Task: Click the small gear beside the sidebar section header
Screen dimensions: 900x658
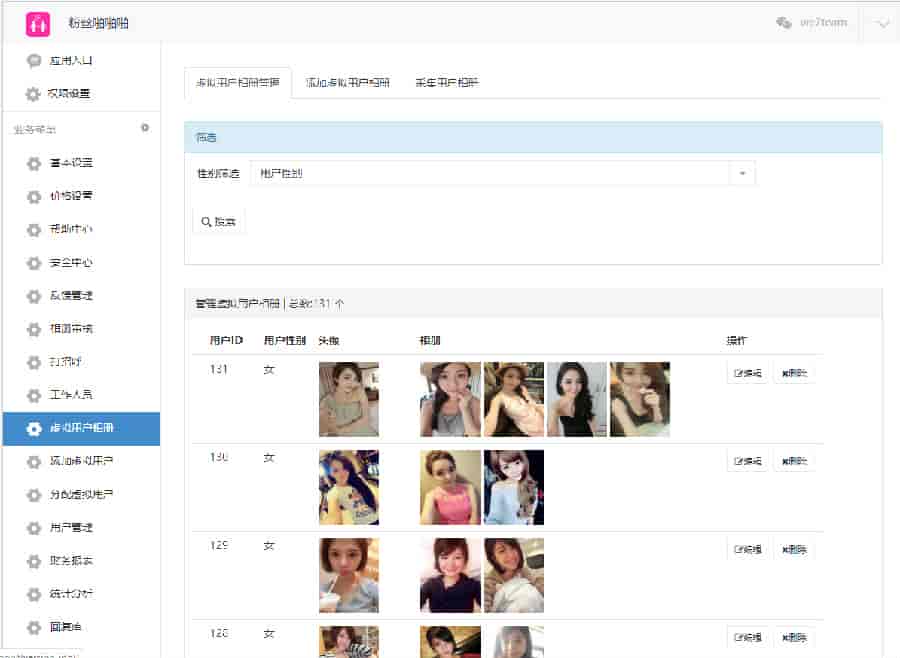Action: click(x=145, y=128)
